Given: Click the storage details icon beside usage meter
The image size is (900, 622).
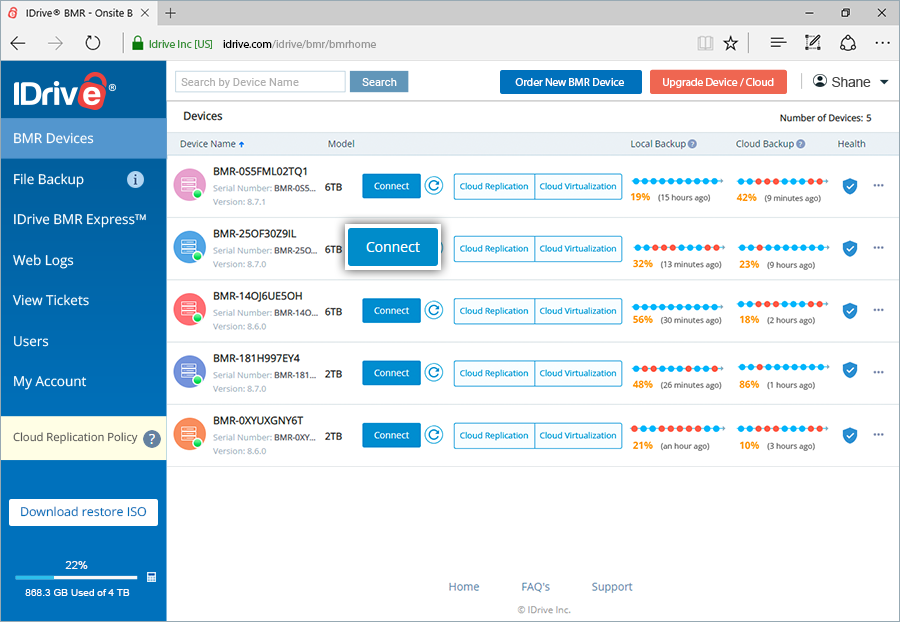Looking at the screenshot, I should click(151, 577).
